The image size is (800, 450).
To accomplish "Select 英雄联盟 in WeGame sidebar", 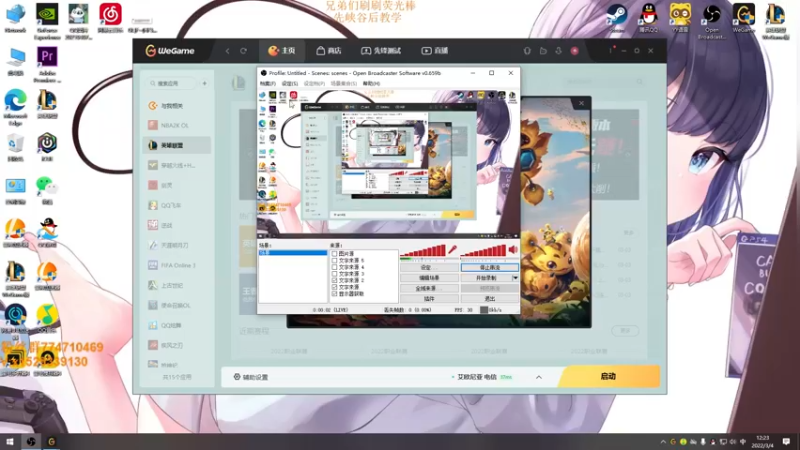I will tap(177, 145).
